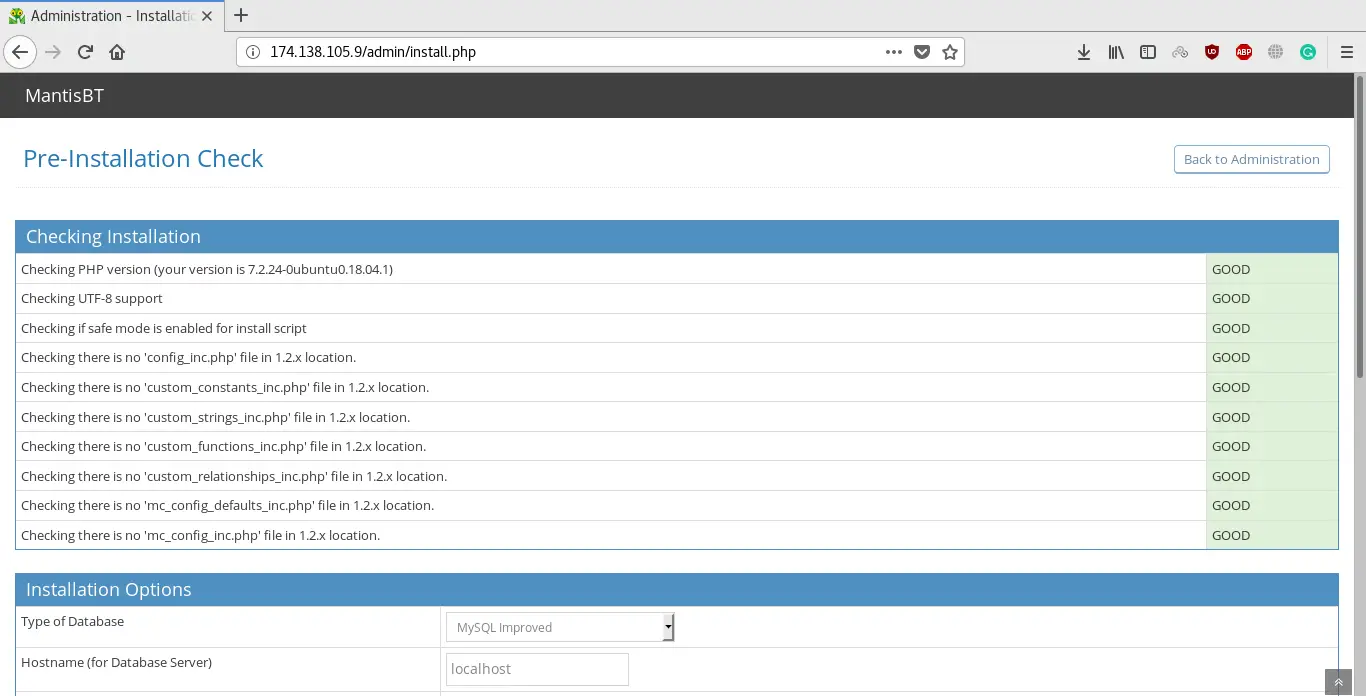Go back to previous page
Screen dimensions: 1366x696
click(20, 52)
